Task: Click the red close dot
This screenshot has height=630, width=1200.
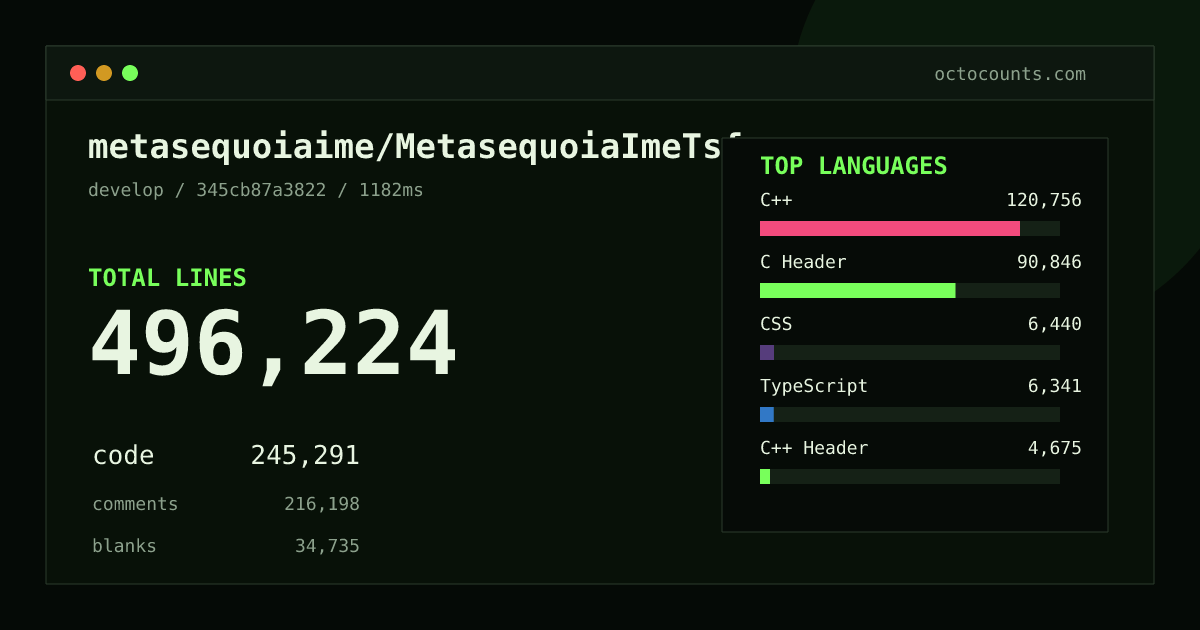Action: tap(78, 73)
